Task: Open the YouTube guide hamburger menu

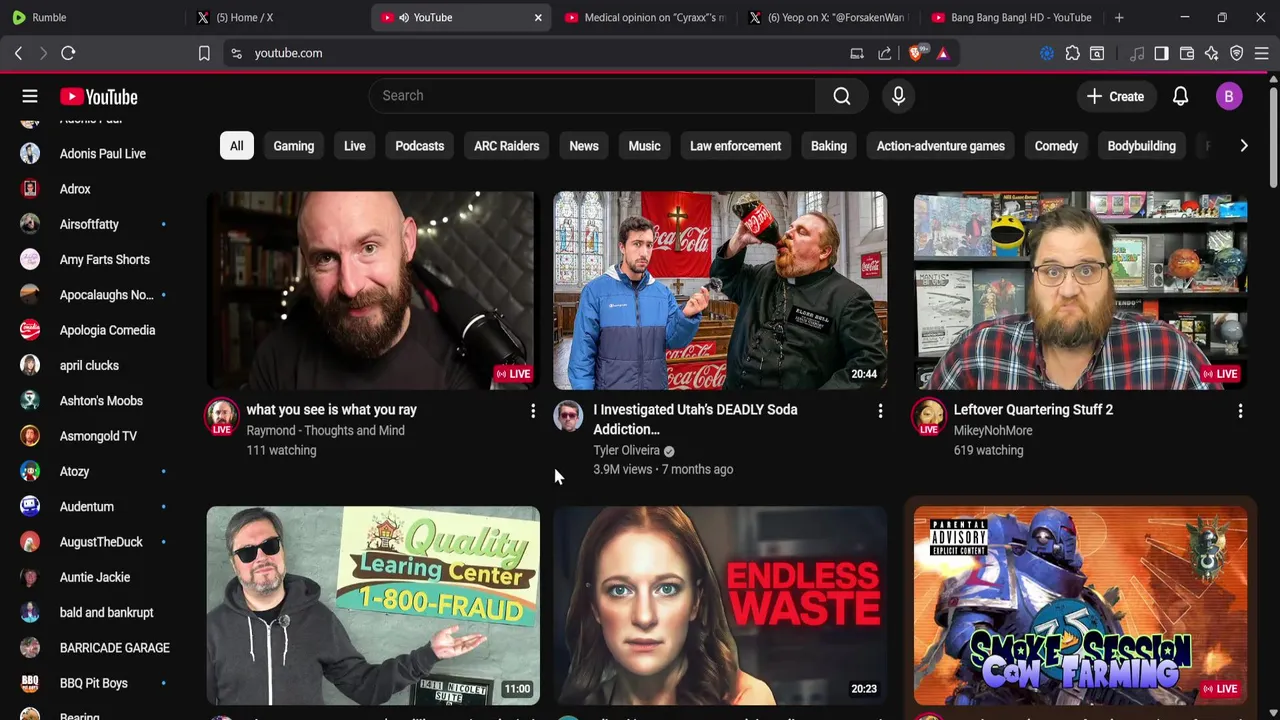Action: (x=30, y=96)
